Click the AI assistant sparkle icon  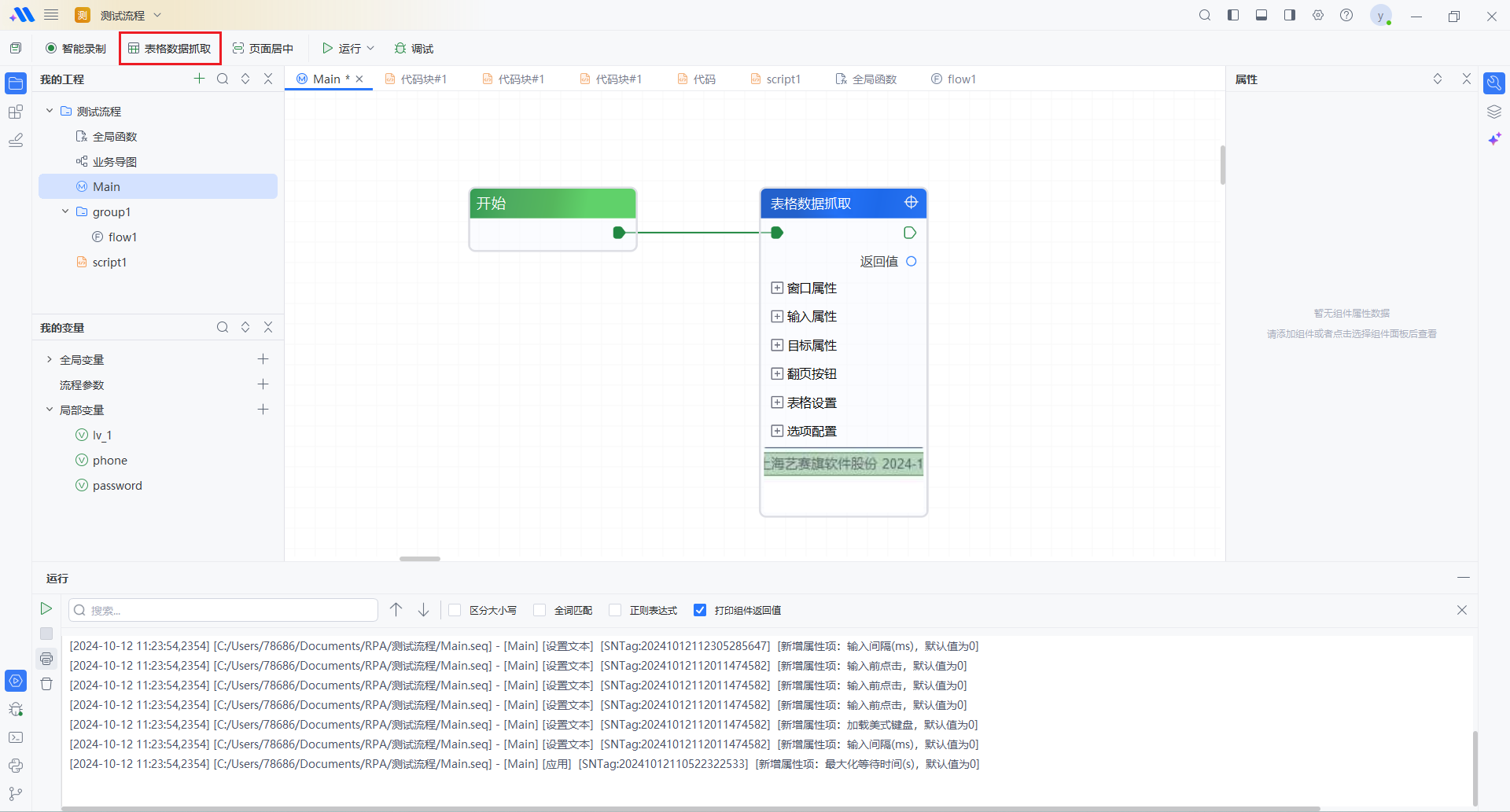(1494, 139)
